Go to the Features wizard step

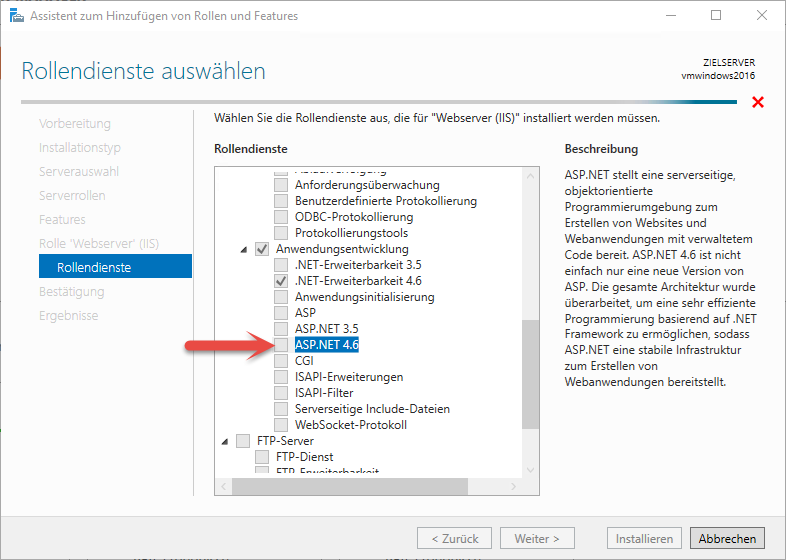[62, 219]
